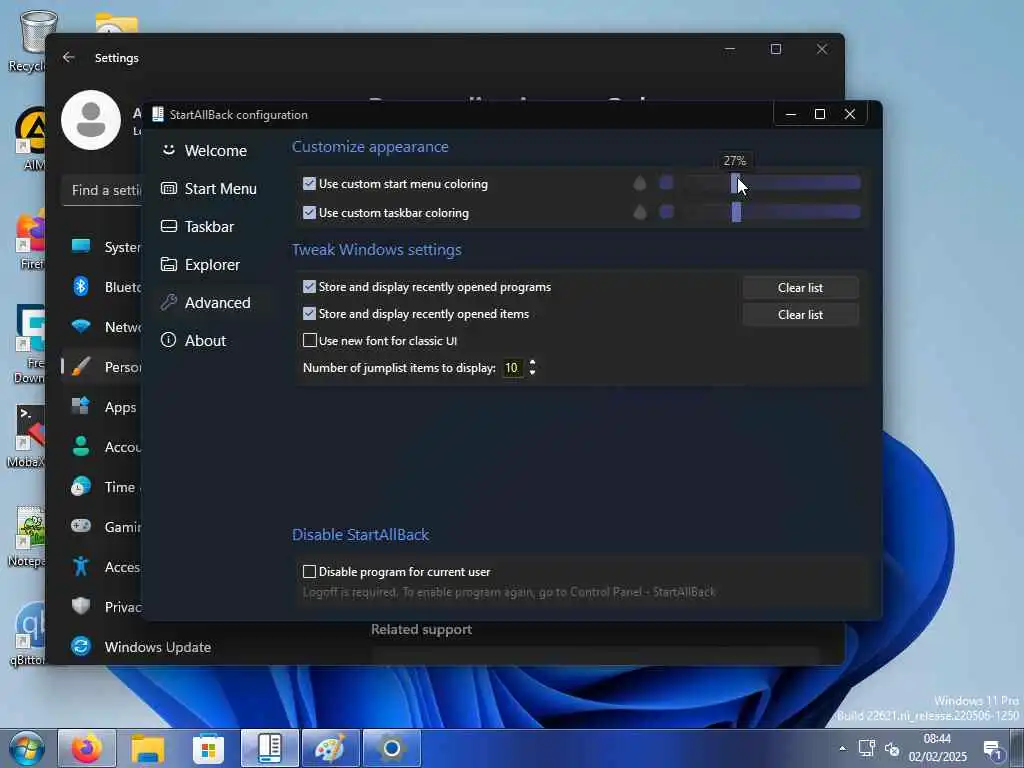The height and width of the screenshot is (768, 1024).
Task: Click the info icon beside About
Action: [x=168, y=340]
